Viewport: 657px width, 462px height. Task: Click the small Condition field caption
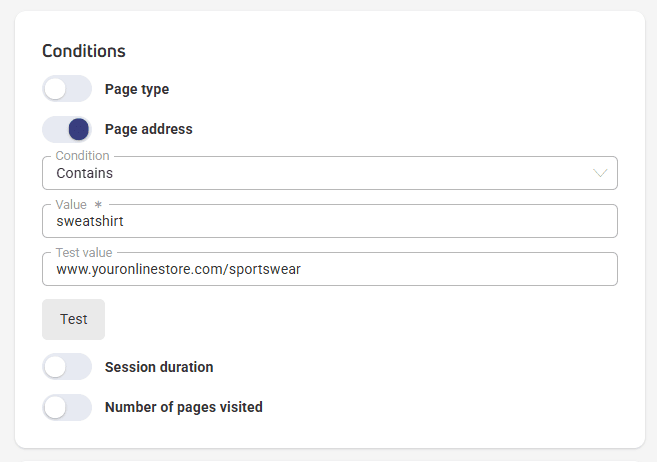tap(83, 155)
